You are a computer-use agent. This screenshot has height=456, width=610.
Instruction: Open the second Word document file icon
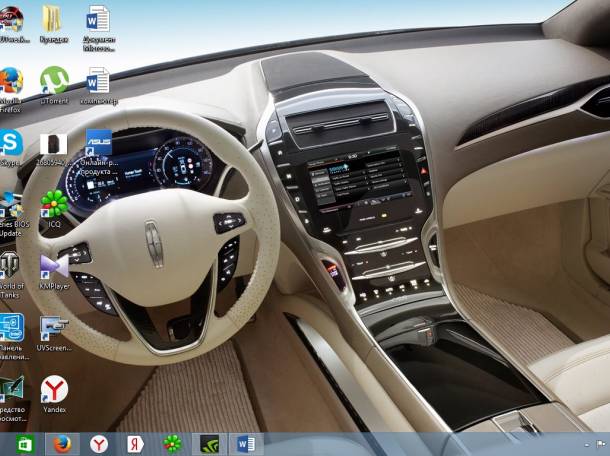(x=99, y=81)
